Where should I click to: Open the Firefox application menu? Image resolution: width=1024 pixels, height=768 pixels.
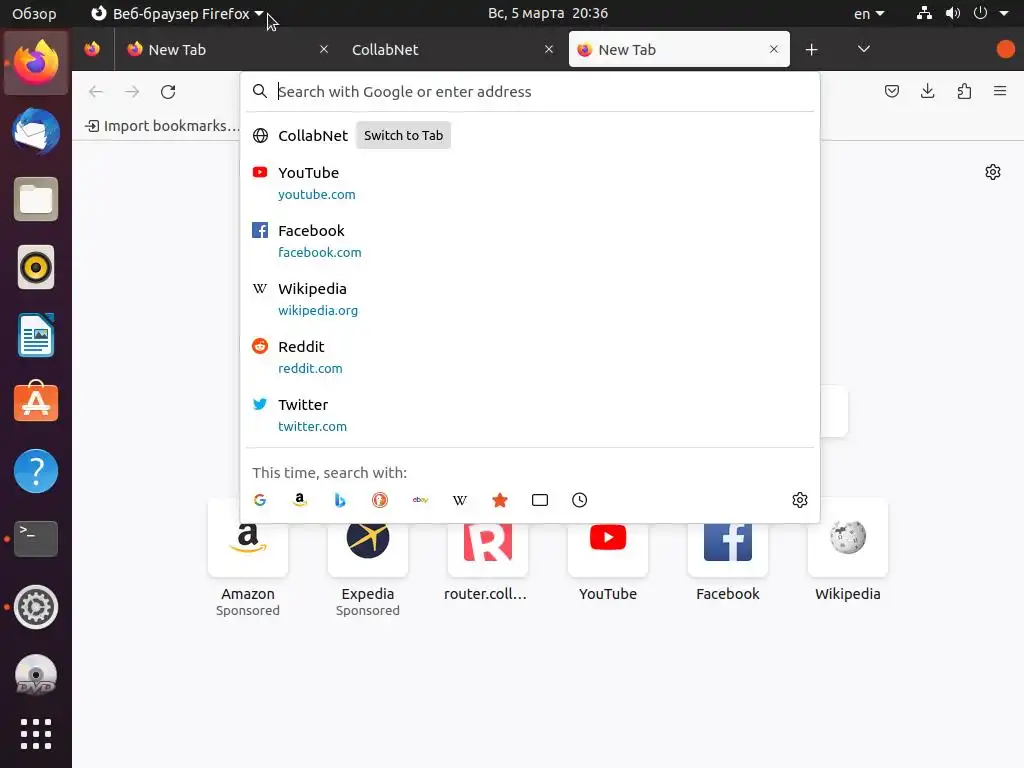coord(1000,91)
